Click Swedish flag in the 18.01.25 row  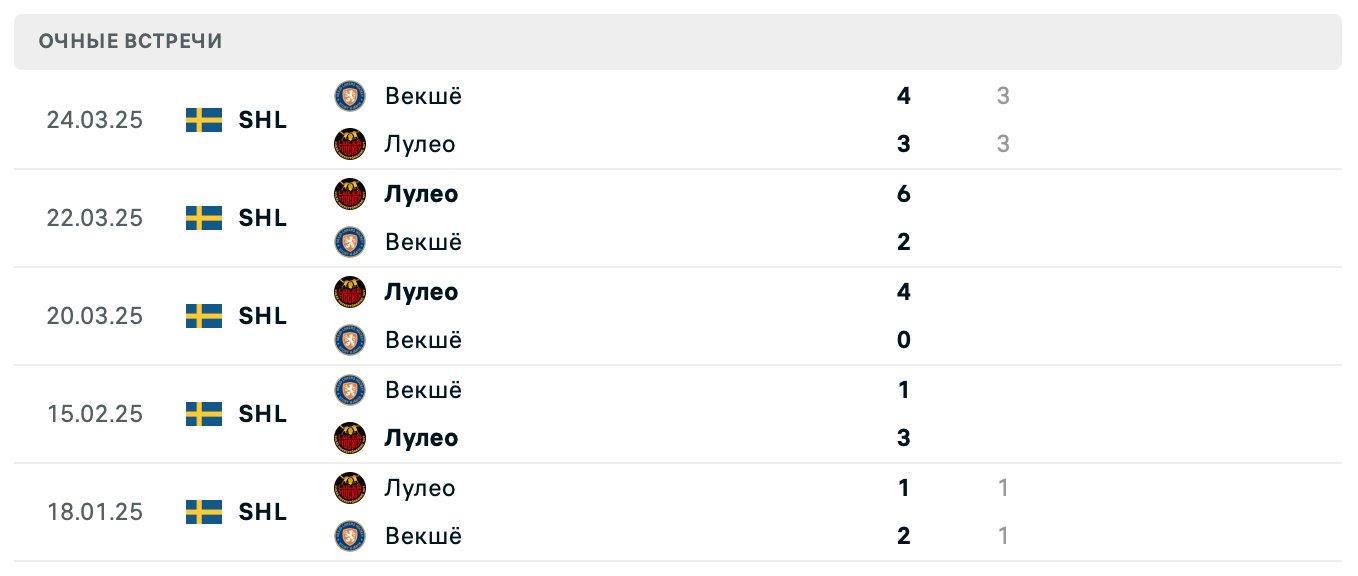204,512
